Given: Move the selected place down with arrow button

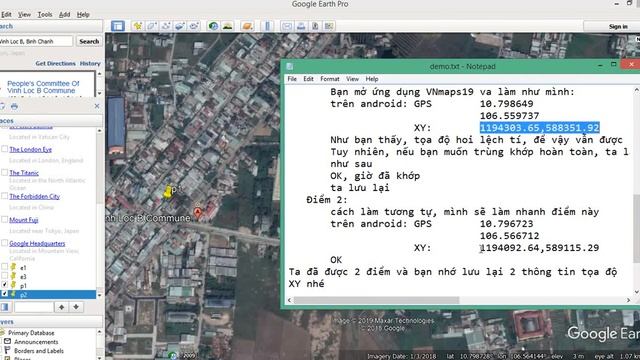Looking at the screenshot, I should click(76, 307).
